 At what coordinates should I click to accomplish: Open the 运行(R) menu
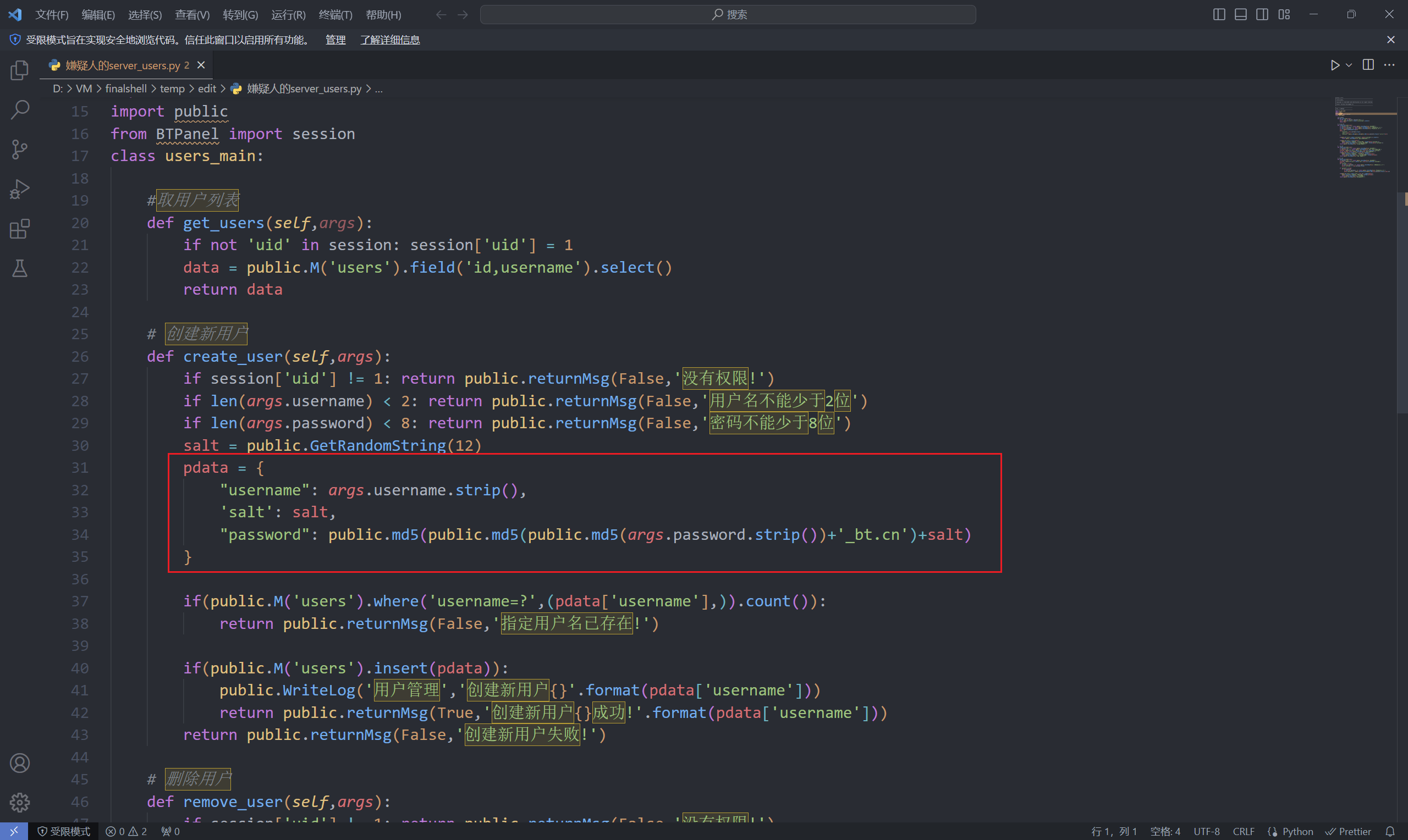tap(288, 15)
